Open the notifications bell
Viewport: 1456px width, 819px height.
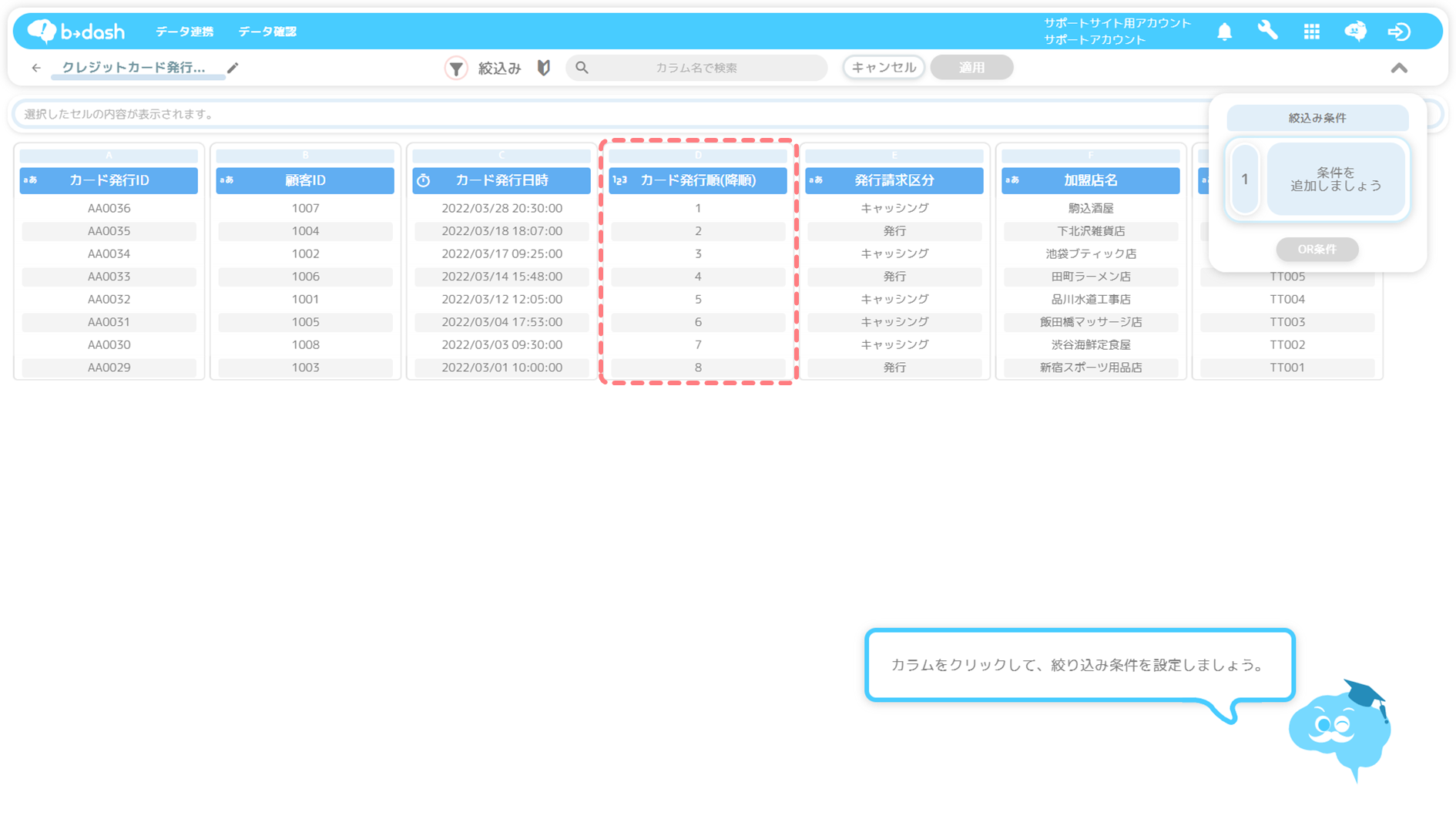pyautogui.click(x=1224, y=32)
